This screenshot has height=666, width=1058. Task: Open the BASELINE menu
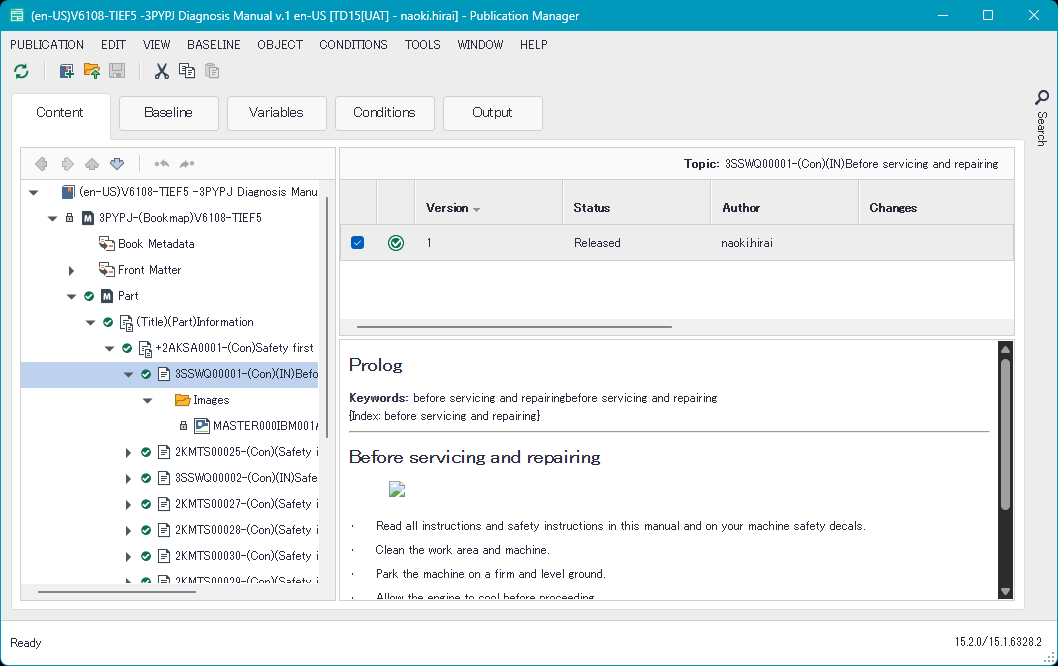pos(213,44)
